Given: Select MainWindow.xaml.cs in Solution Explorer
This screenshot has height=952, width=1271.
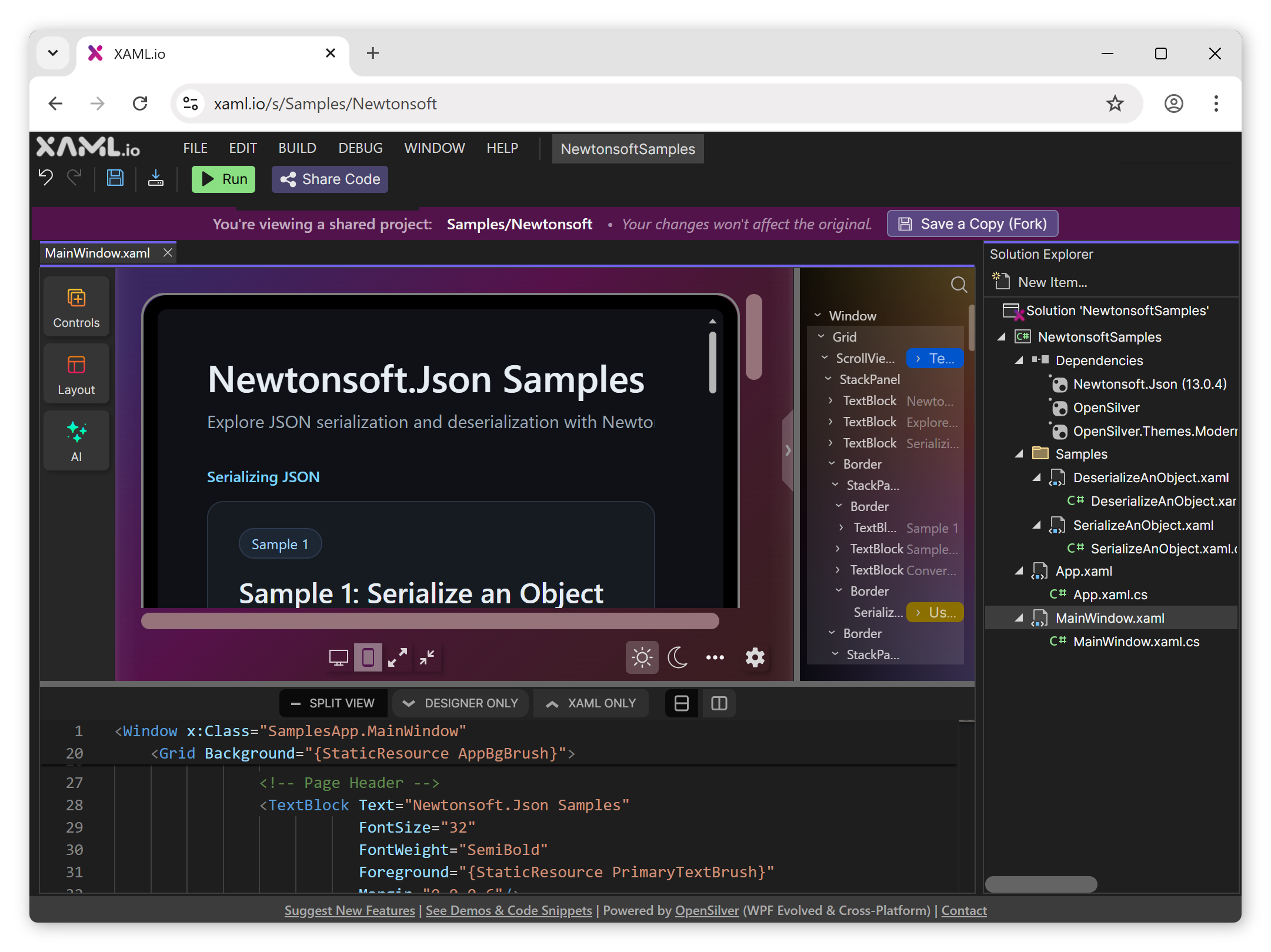Looking at the screenshot, I should pyautogui.click(x=1136, y=642).
